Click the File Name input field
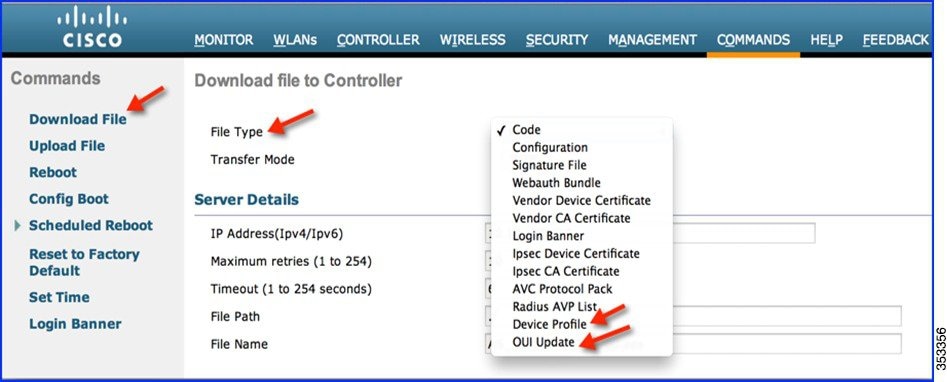Image resolution: width=947 pixels, height=382 pixels. [x=693, y=343]
